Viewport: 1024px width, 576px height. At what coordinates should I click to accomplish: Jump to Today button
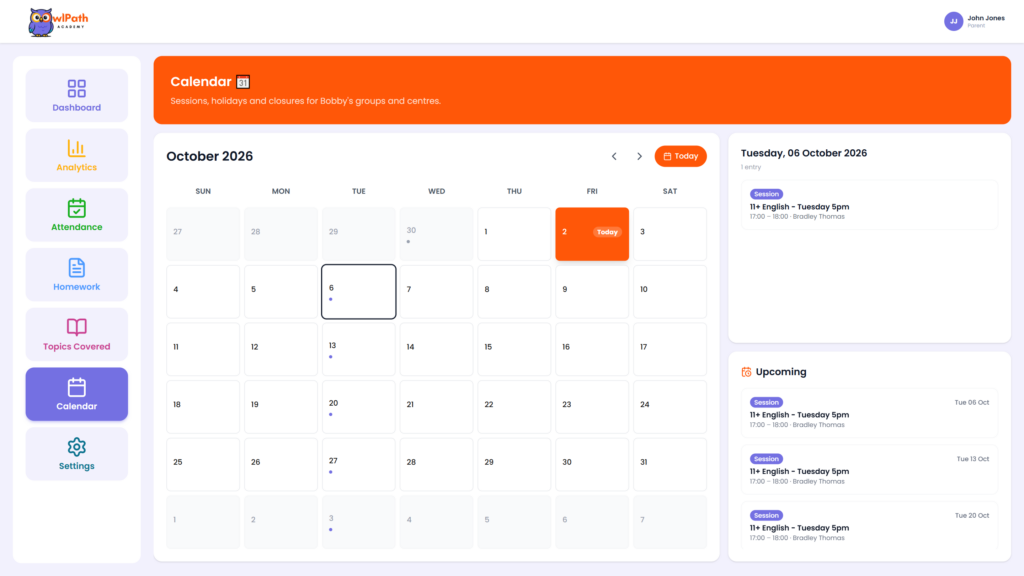680,156
